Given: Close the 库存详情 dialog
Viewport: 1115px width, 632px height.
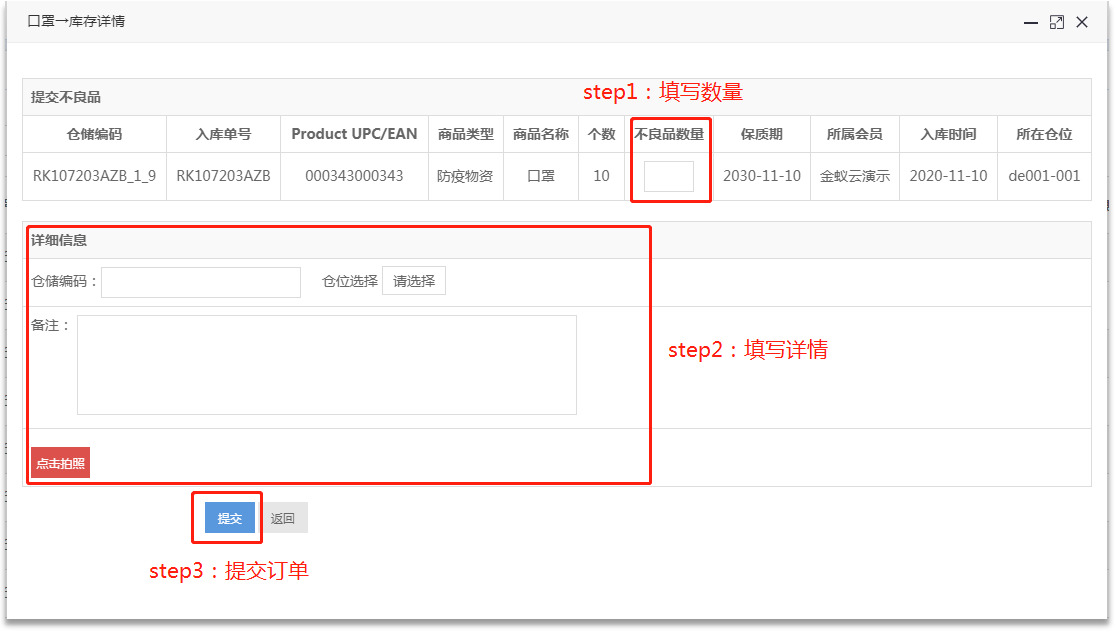Looking at the screenshot, I should click(x=1082, y=22).
